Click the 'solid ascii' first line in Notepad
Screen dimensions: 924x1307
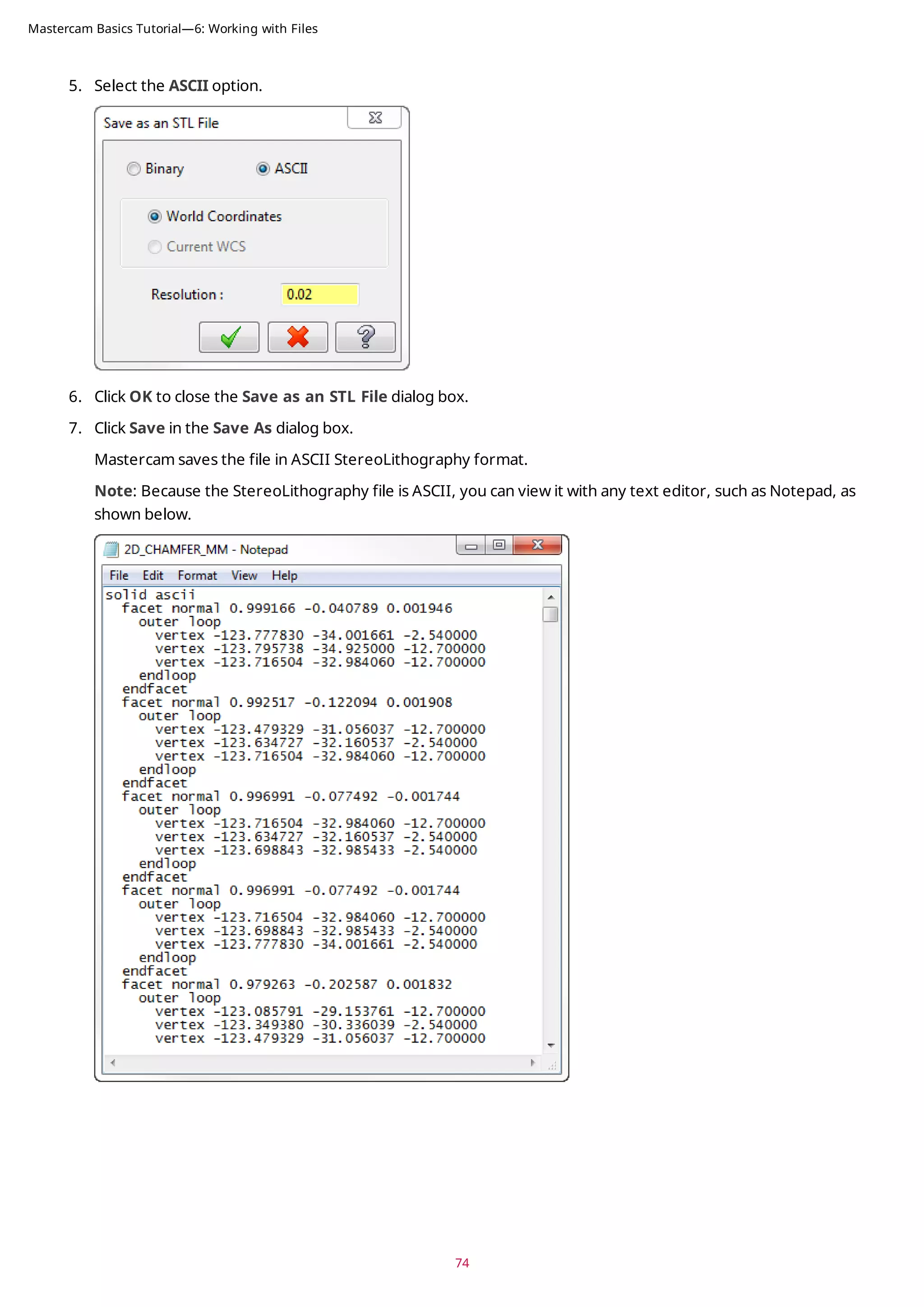point(150,595)
